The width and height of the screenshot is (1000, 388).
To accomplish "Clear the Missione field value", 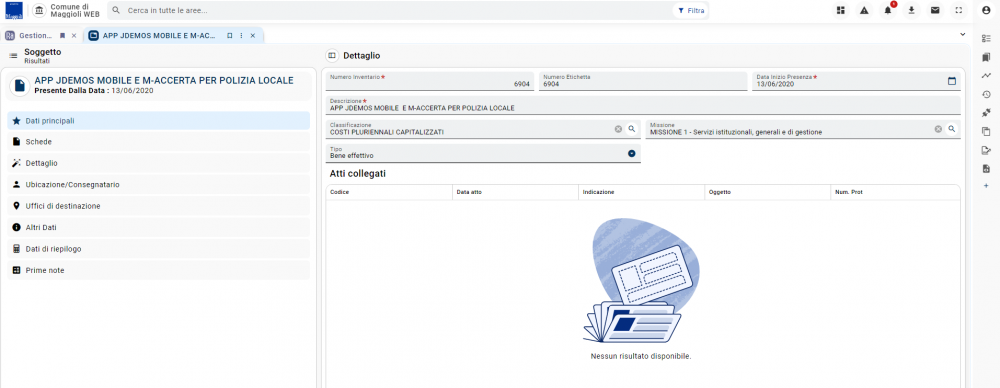I will tap(938, 129).
